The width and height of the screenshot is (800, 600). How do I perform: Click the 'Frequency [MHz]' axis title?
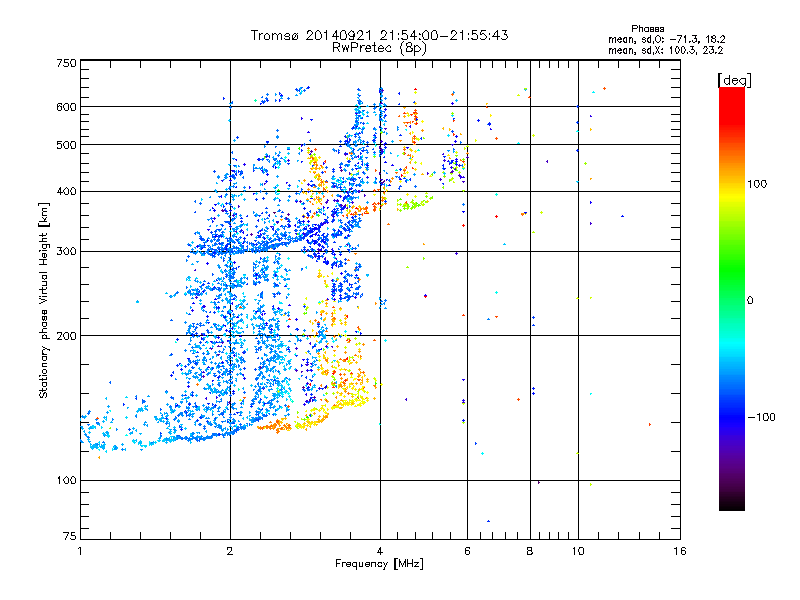coord(379,564)
